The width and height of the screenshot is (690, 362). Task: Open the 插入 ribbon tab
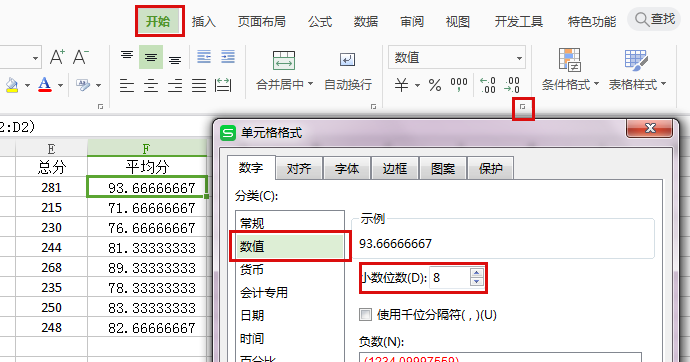pos(204,21)
